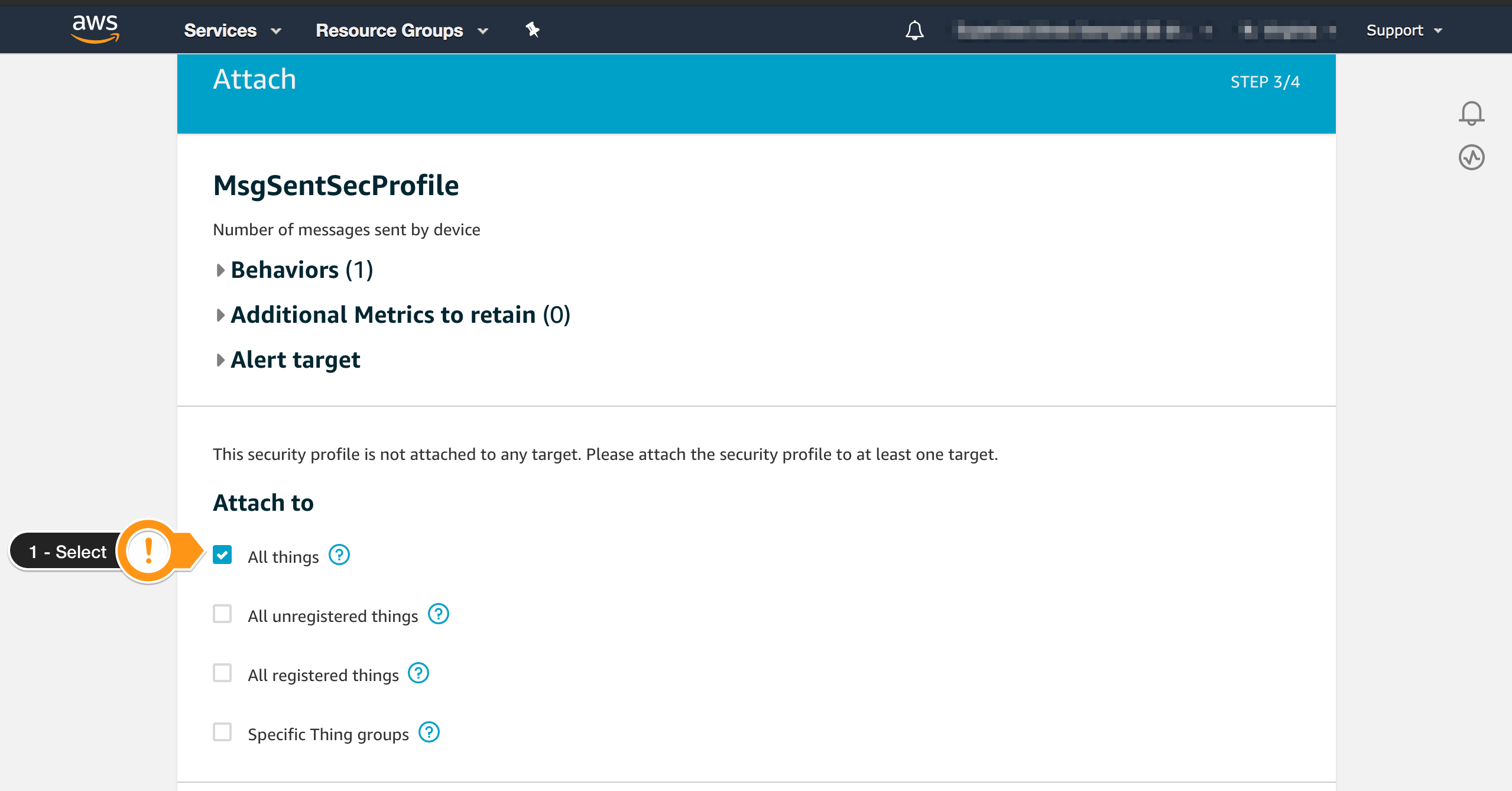The height and width of the screenshot is (791, 1512).
Task: Click the 'not attached to any target' notice
Action: (x=605, y=455)
